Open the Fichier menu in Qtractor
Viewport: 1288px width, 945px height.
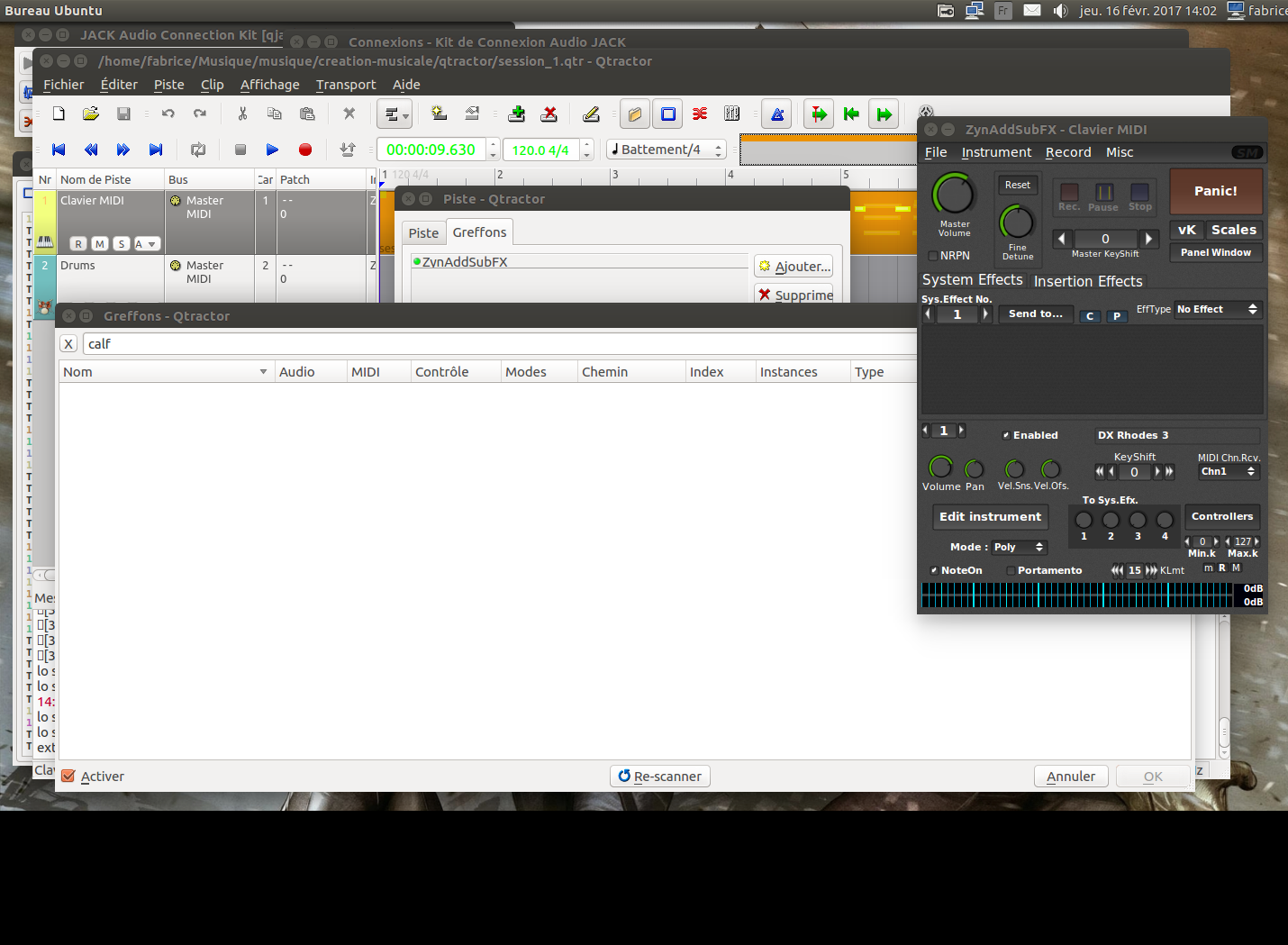[x=64, y=85]
